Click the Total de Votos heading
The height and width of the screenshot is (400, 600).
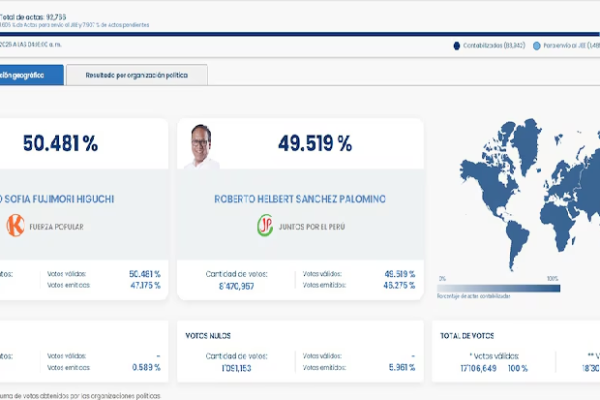coord(467,336)
